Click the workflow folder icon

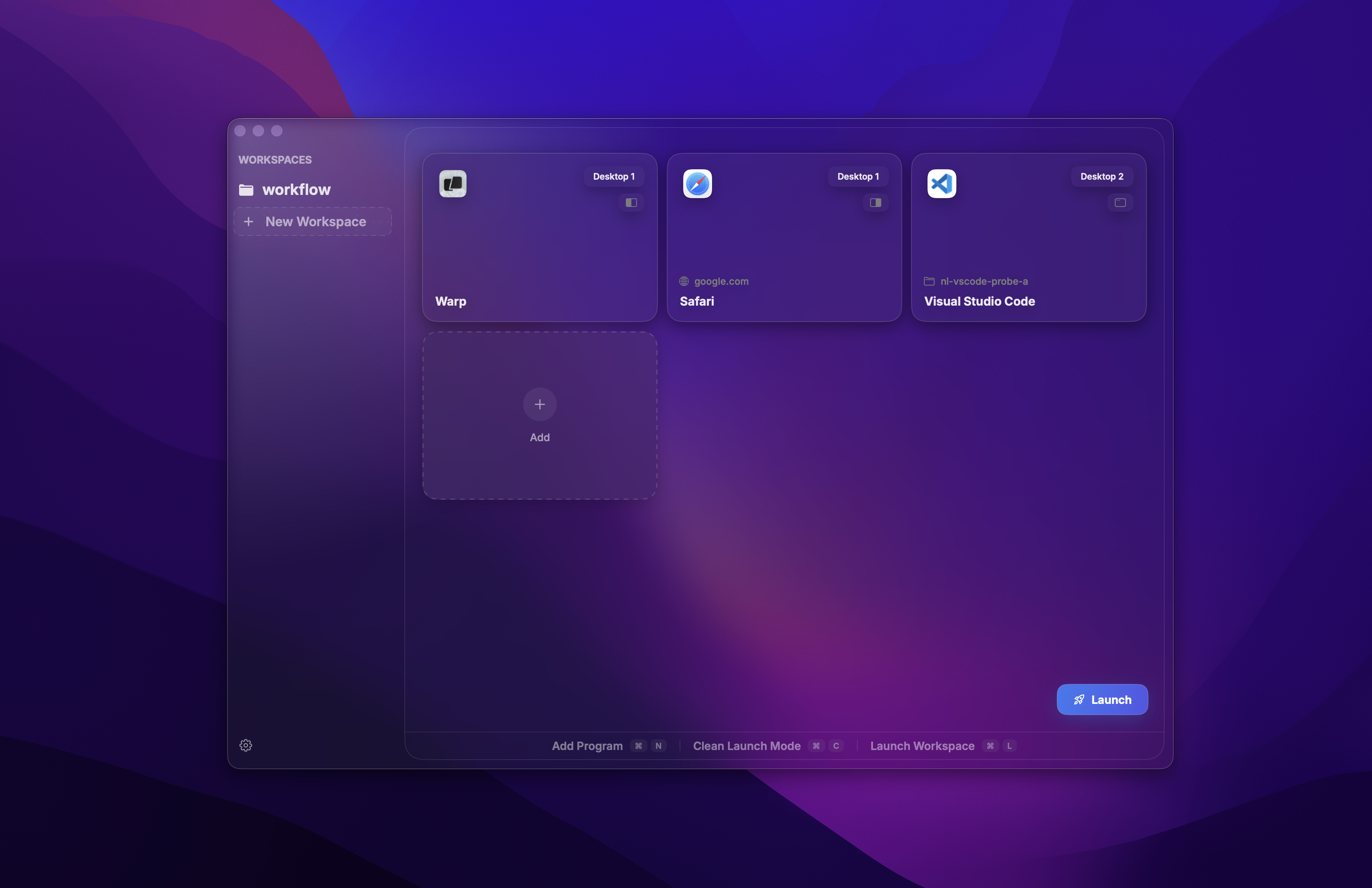pyautogui.click(x=246, y=190)
